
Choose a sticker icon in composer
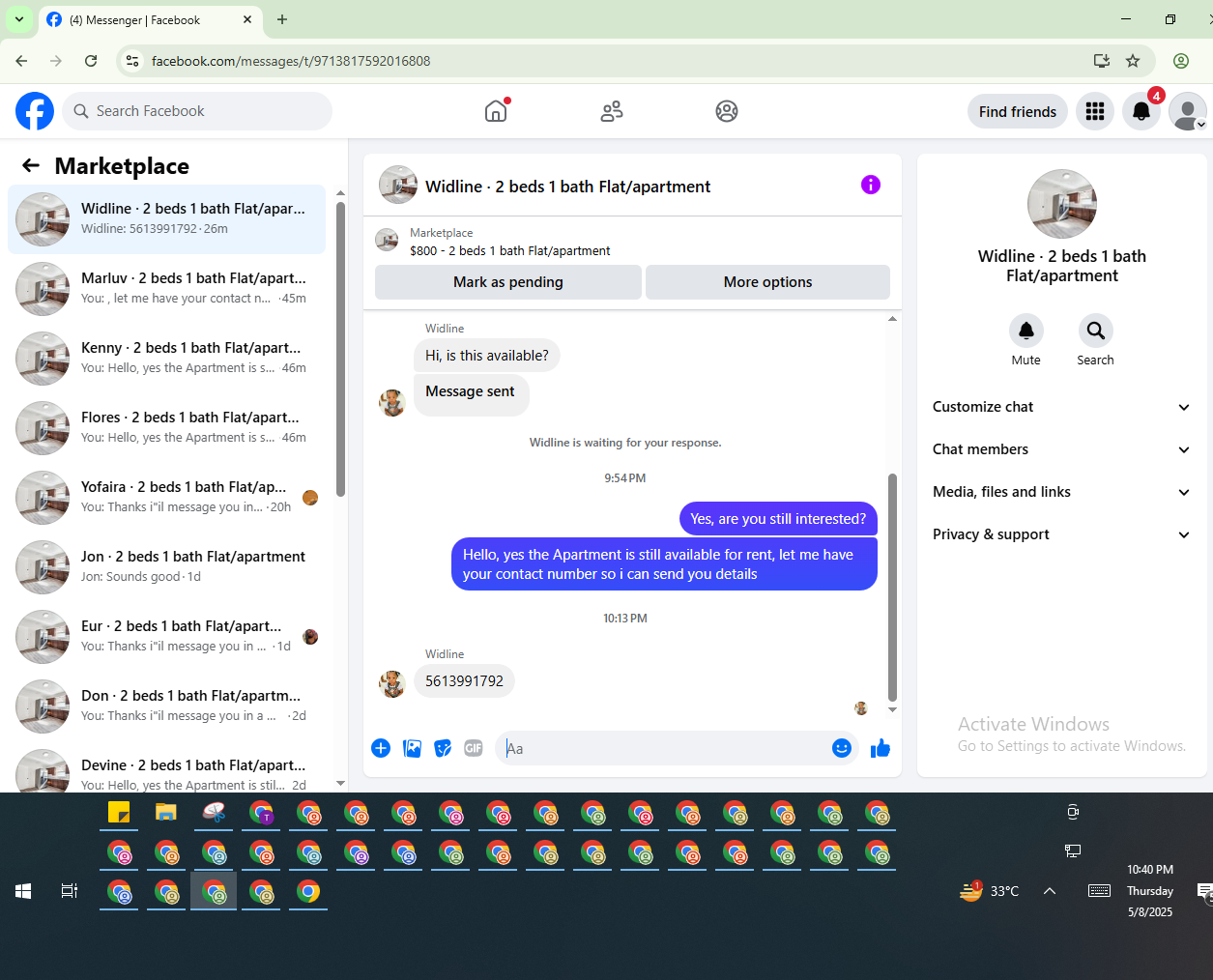coord(443,748)
